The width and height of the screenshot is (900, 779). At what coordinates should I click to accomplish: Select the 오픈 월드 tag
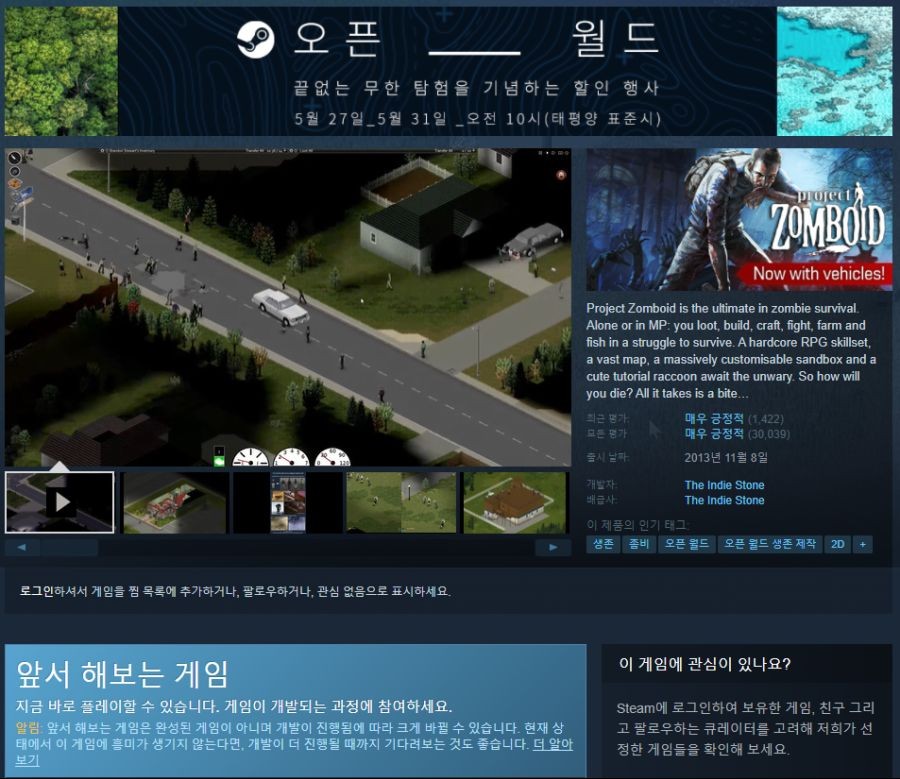coord(686,544)
